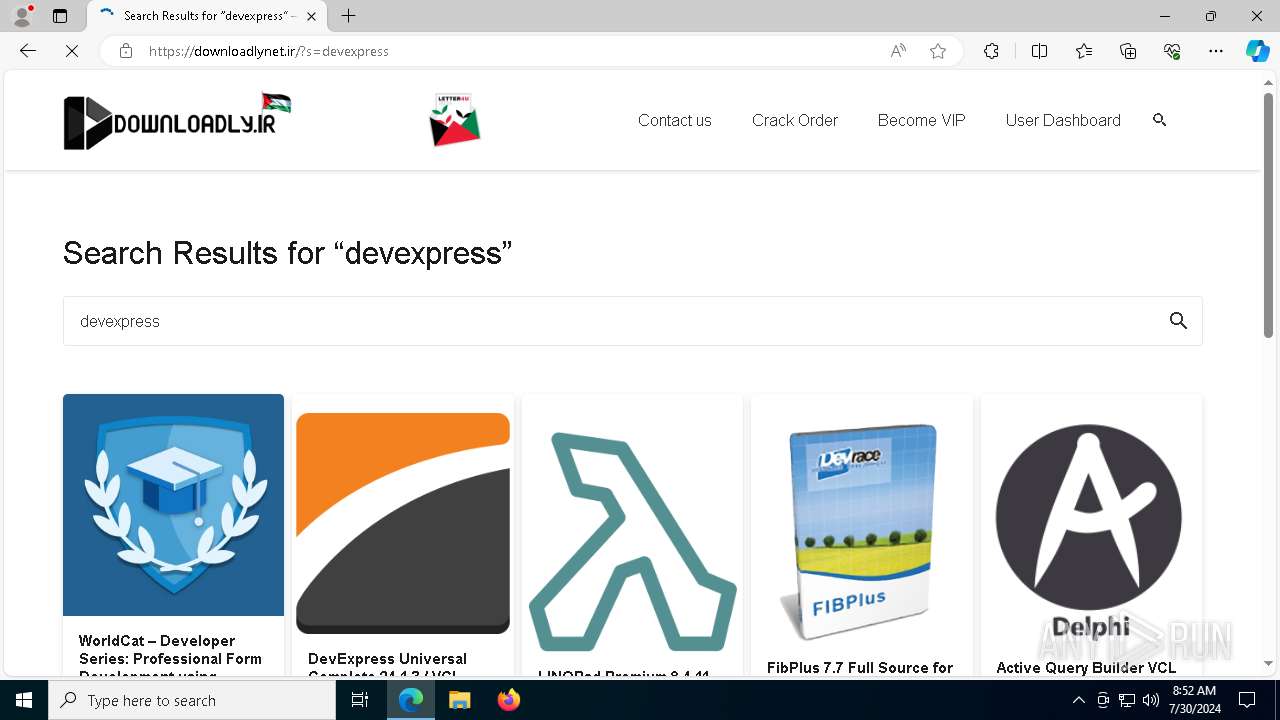The width and height of the screenshot is (1280, 720).
Task: Stop loading the page
Action: pyautogui.click(x=72, y=51)
